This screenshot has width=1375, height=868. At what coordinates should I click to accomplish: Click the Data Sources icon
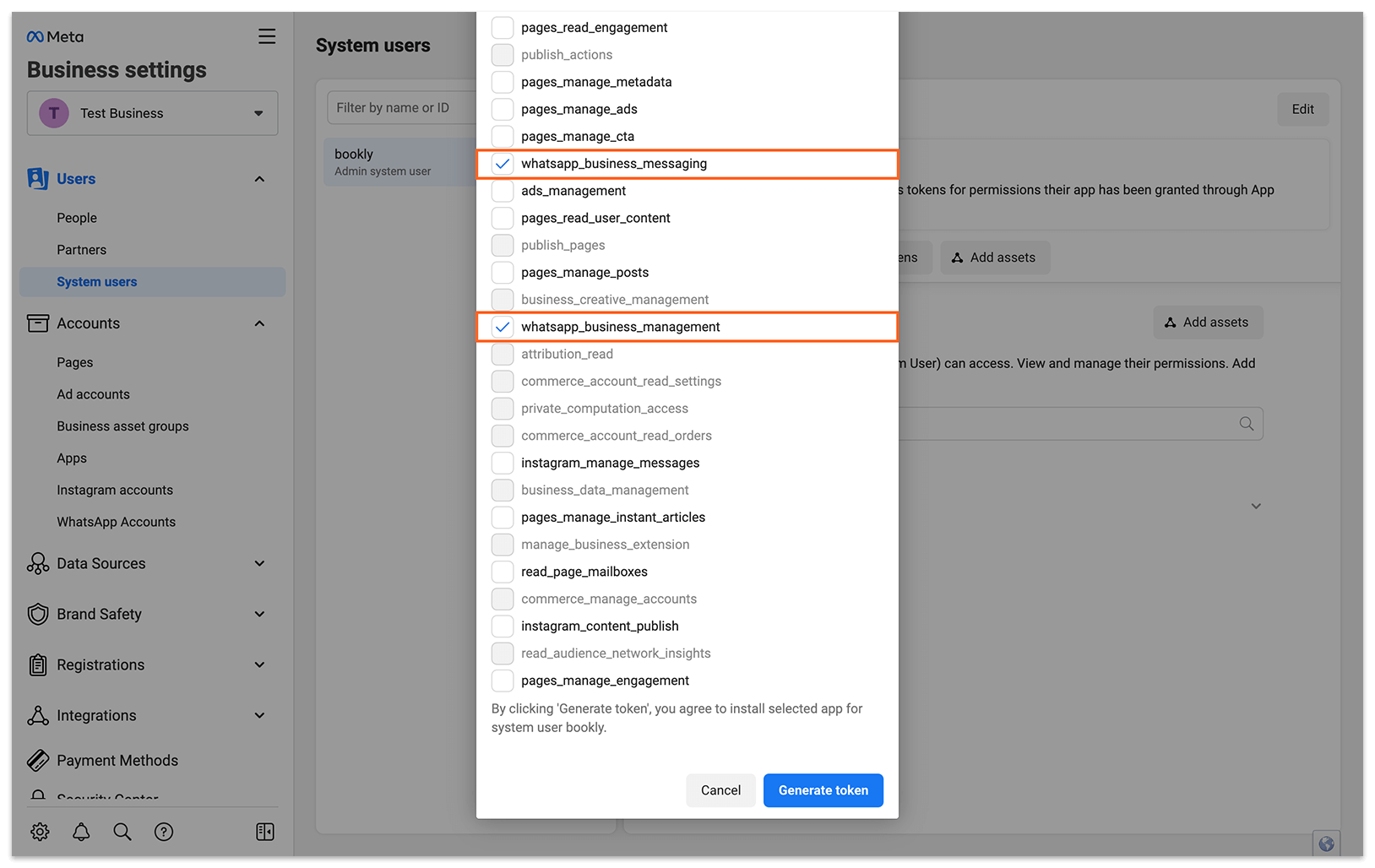pyautogui.click(x=38, y=563)
